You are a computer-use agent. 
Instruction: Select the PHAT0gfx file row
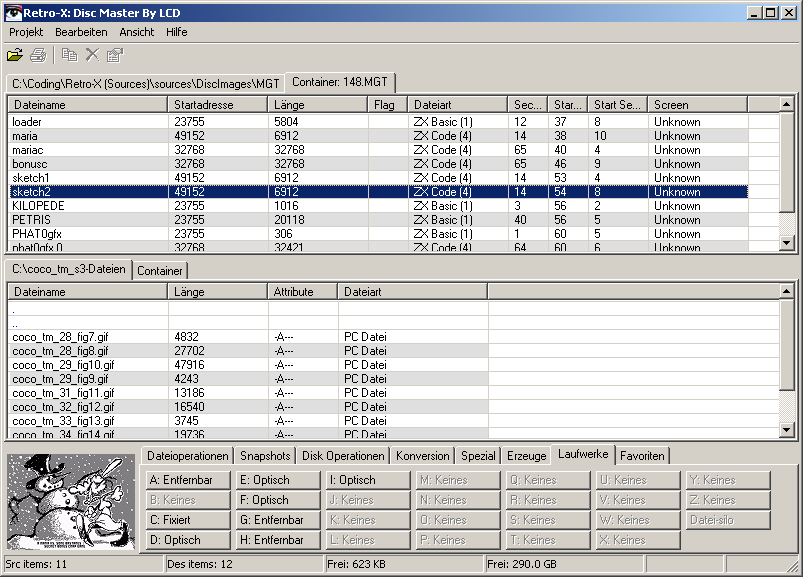(378, 234)
